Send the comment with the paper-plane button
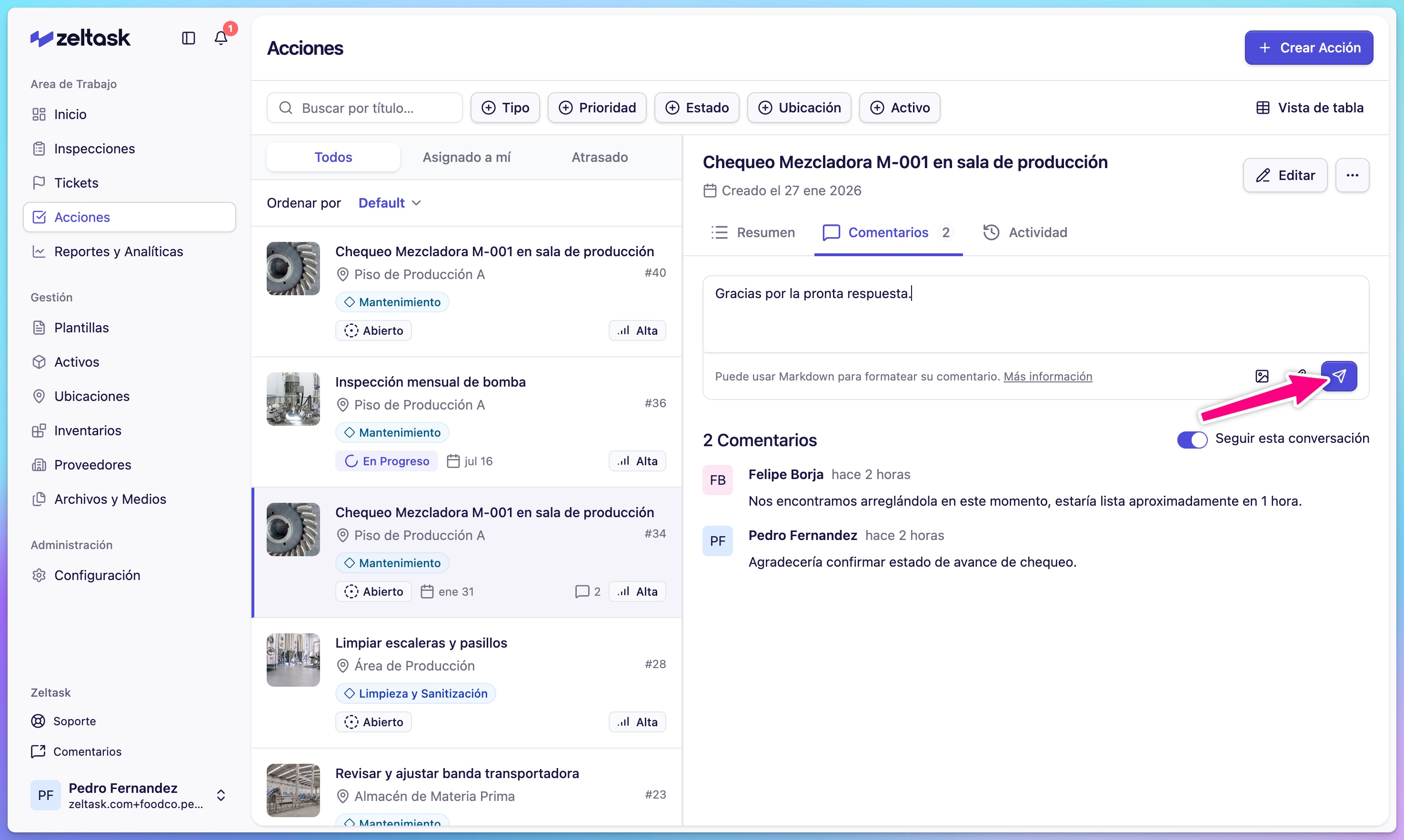Screen dimensions: 1404x840 pos(1339,376)
